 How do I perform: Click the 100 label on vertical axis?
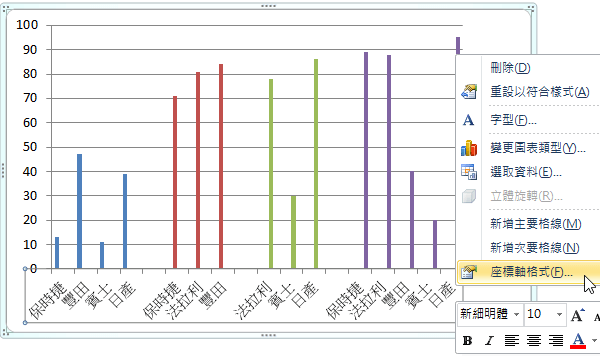coord(27,25)
